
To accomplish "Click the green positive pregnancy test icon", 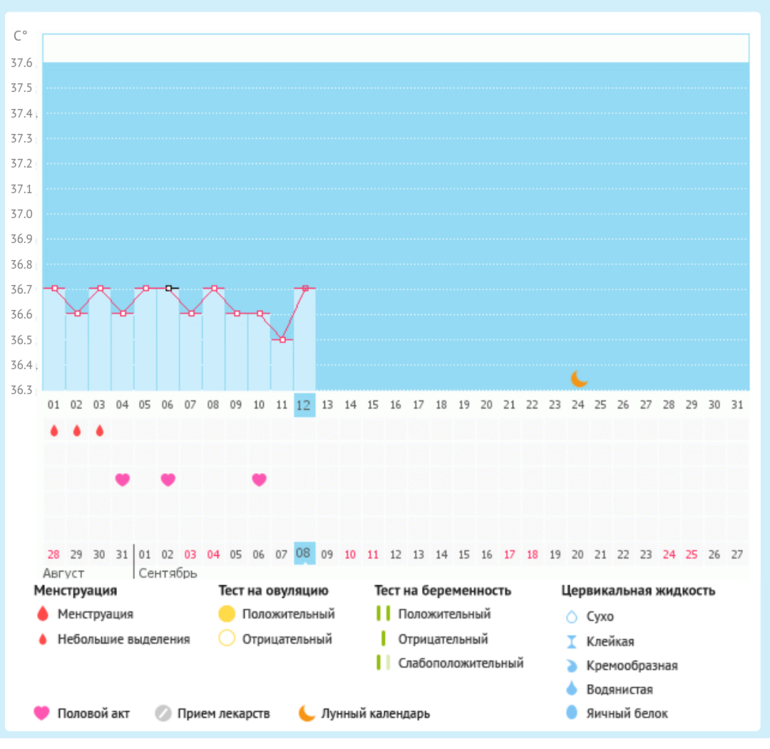I will (x=382, y=614).
